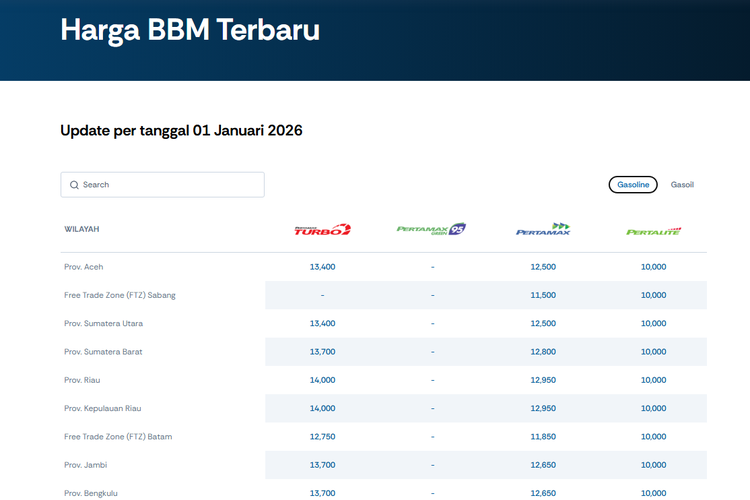Click Pertamax price 11,850 for FTZ Batam

[543, 436]
